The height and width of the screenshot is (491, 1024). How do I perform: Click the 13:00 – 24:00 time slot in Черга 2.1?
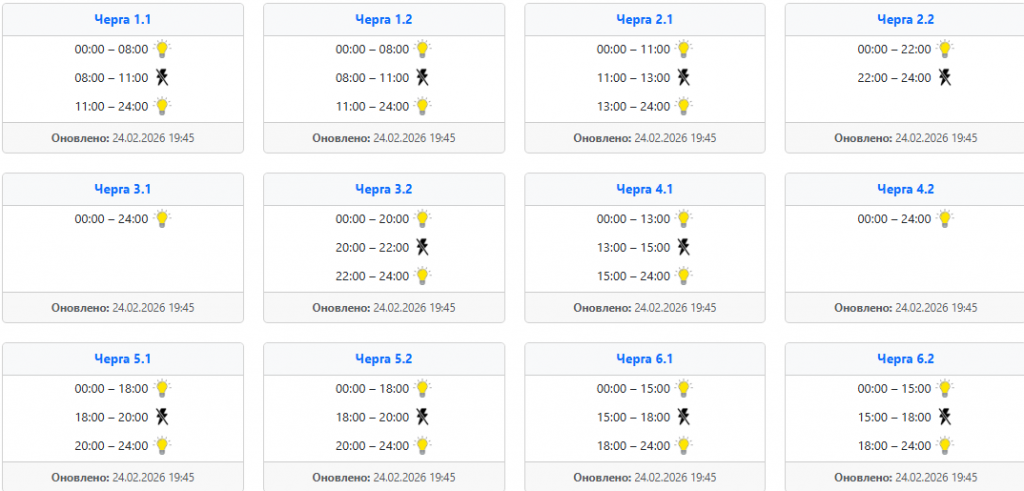[633, 106]
